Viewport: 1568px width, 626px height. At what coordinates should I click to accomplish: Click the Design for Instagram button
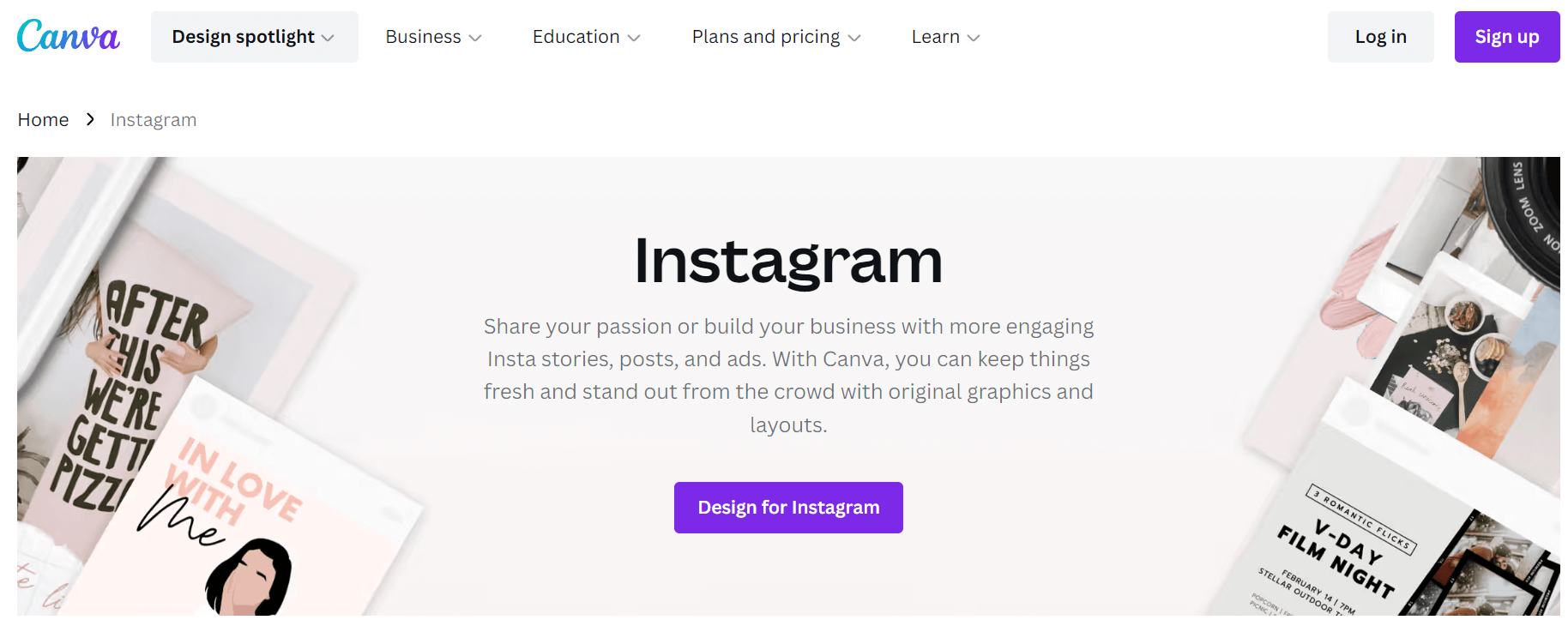(788, 508)
